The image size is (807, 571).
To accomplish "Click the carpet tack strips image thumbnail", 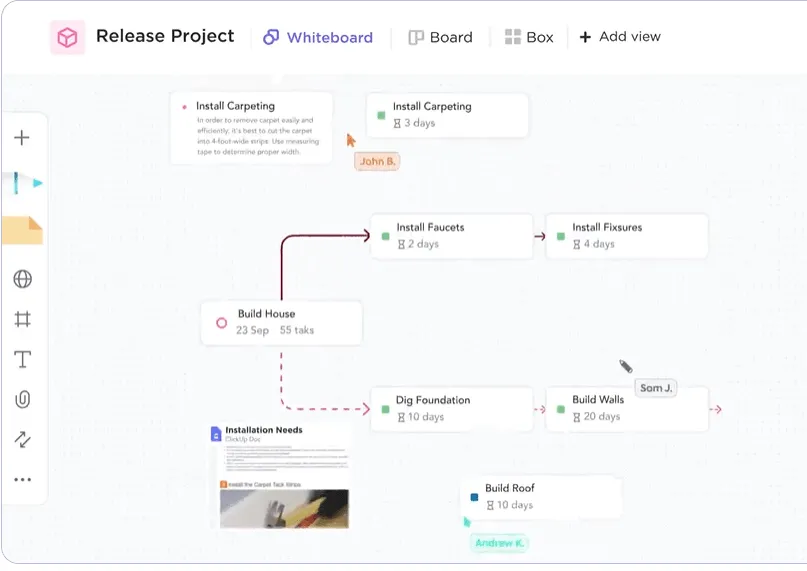I will point(284,509).
